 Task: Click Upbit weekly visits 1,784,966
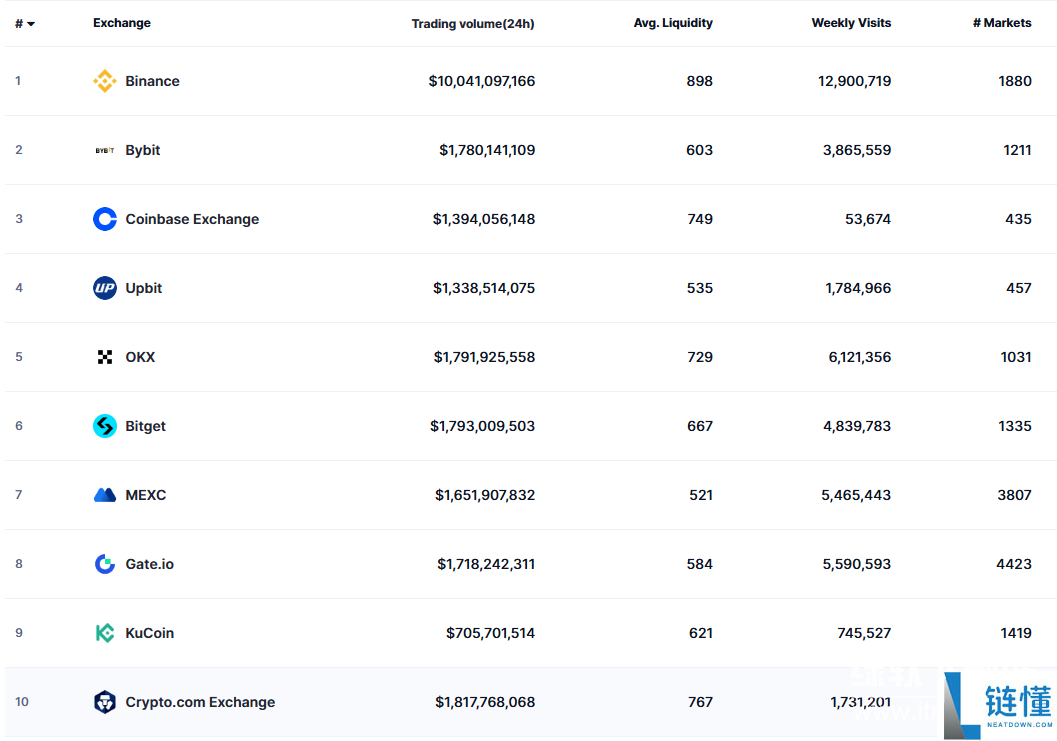[x=858, y=288]
